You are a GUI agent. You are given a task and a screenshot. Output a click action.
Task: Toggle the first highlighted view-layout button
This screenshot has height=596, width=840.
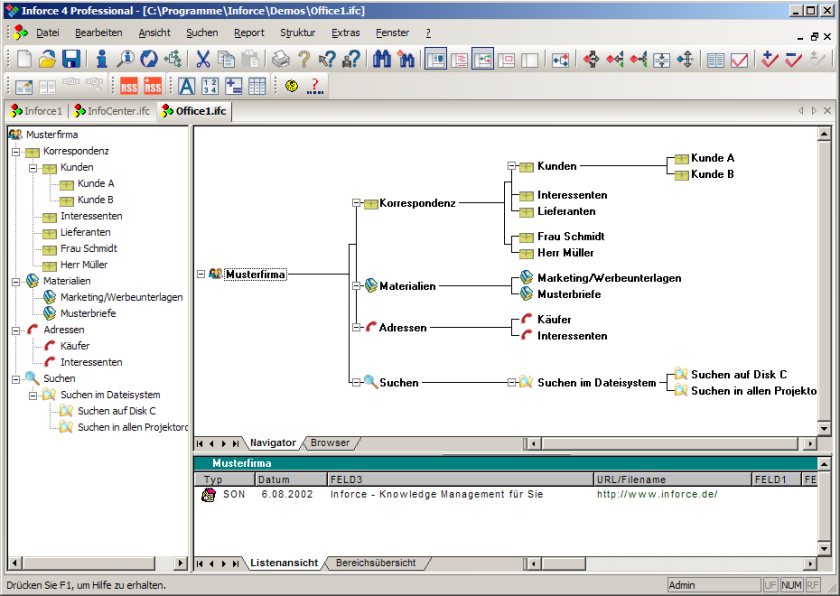[436, 60]
